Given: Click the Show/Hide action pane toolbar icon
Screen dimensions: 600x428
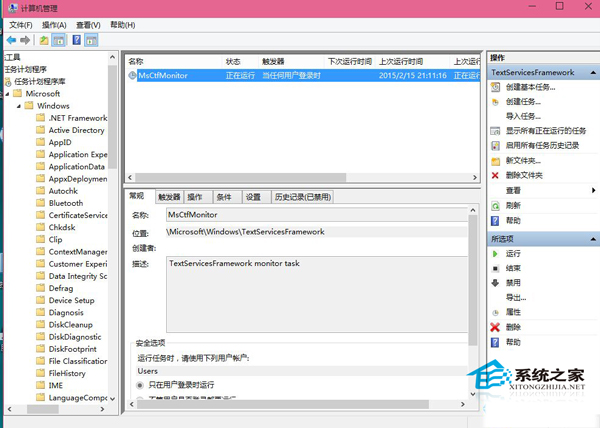Looking at the screenshot, I should click(91, 40).
